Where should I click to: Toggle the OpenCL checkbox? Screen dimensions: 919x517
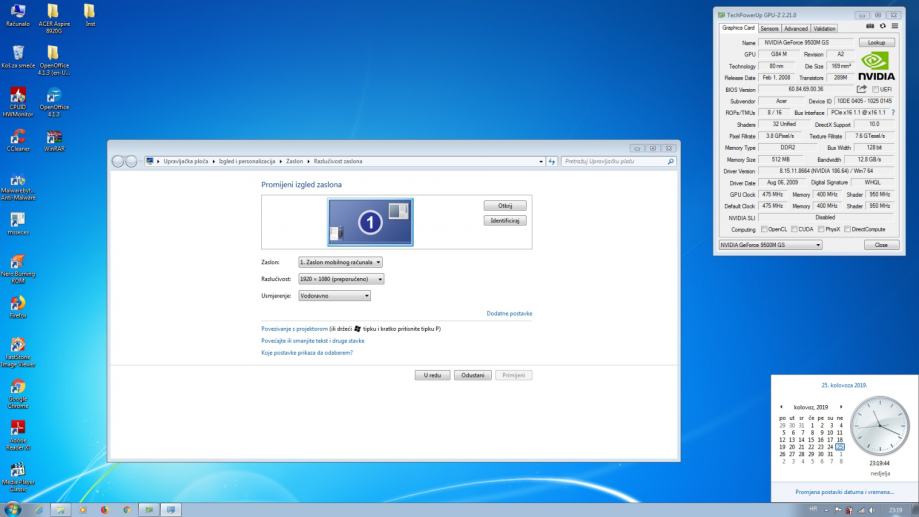tap(763, 229)
